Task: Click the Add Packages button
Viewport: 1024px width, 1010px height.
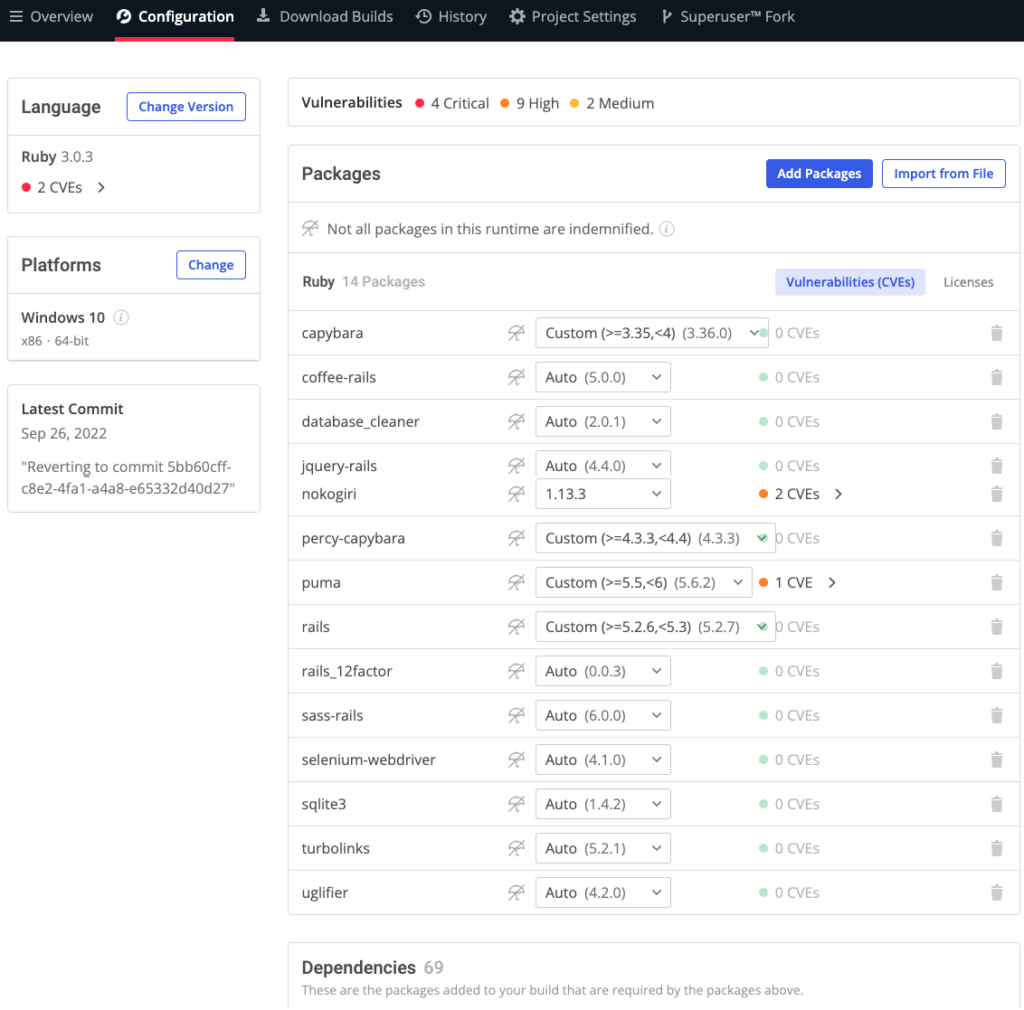Action: pyautogui.click(x=819, y=173)
